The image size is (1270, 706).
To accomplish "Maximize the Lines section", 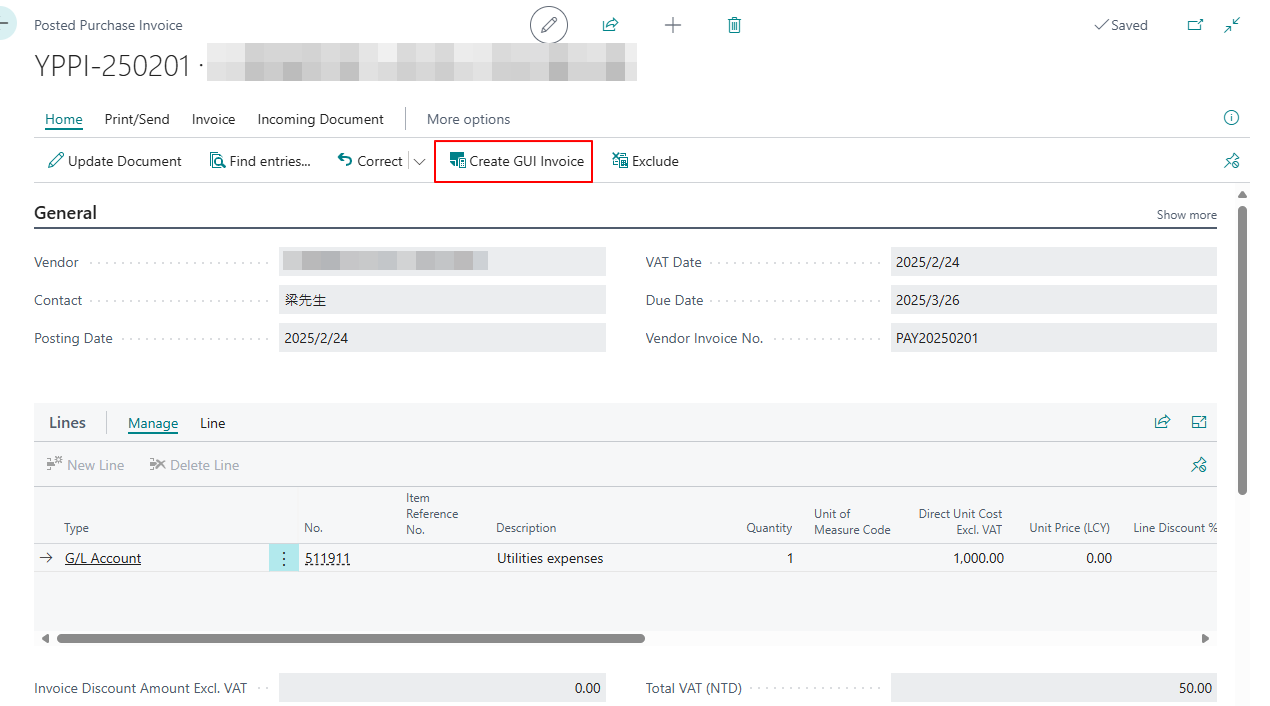I will click(1199, 423).
